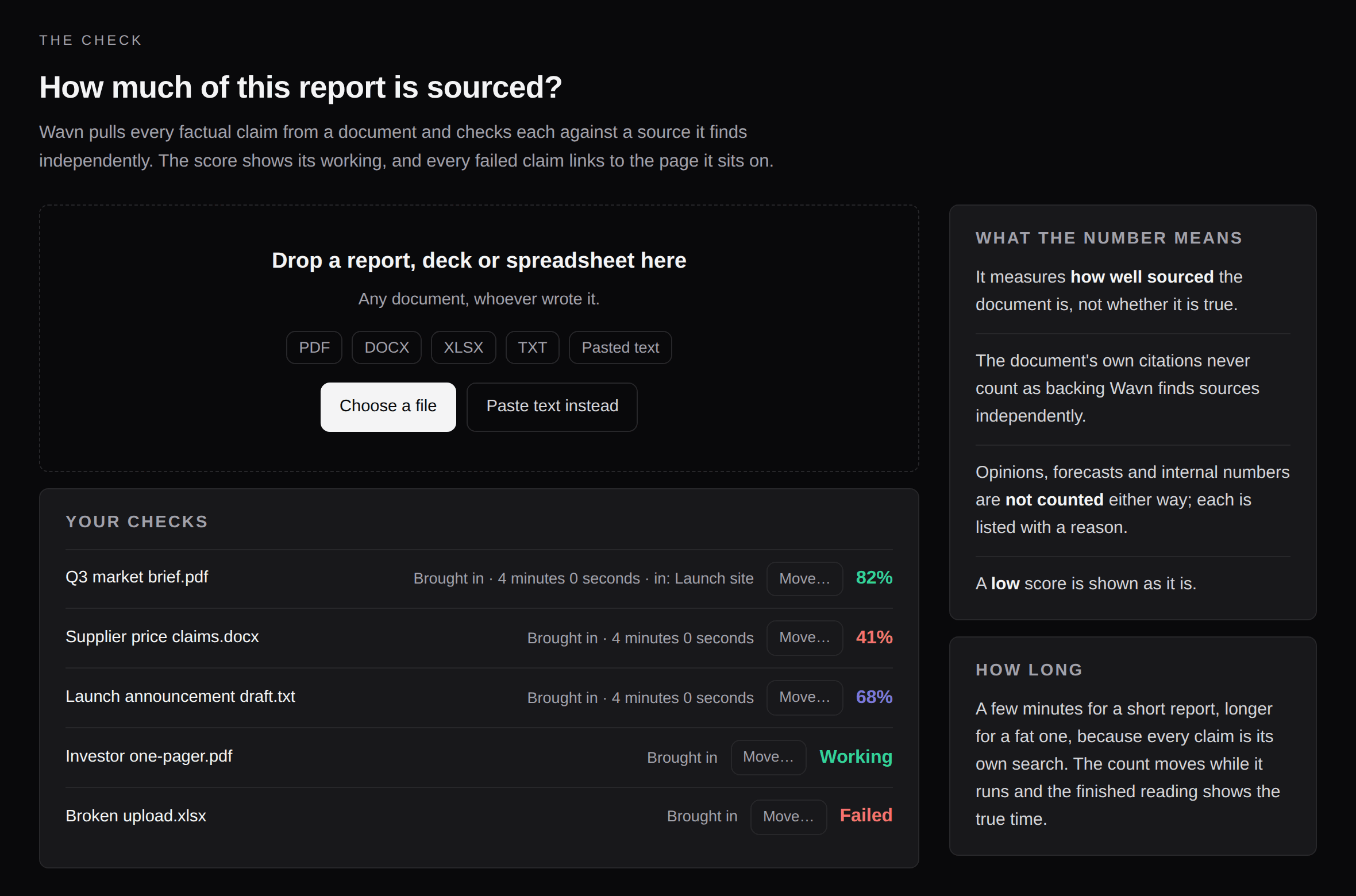Open Investor one-pager.pdf check
This screenshot has height=896, width=1356.
pos(149,756)
